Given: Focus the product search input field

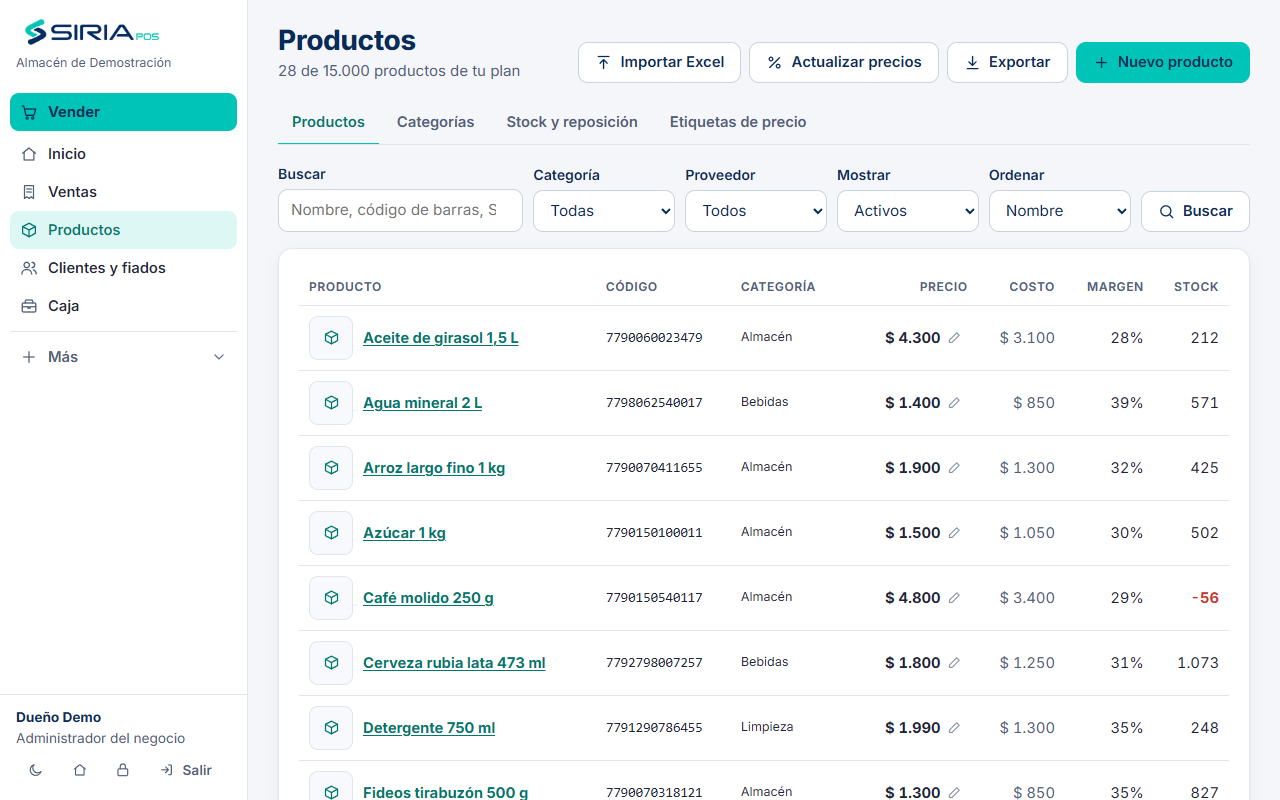Looking at the screenshot, I should coord(400,210).
